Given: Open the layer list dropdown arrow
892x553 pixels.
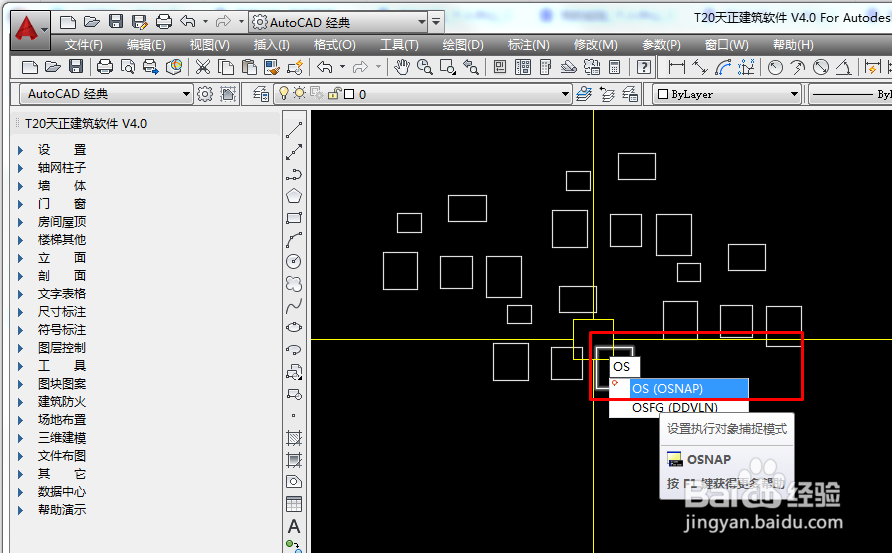Looking at the screenshot, I should coord(565,94).
